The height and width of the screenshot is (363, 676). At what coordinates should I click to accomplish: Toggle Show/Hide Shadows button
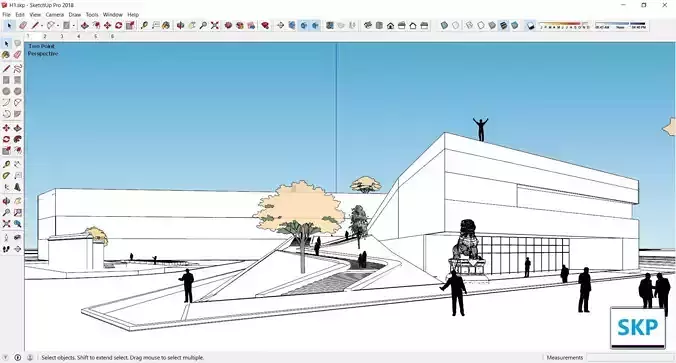[x=531, y=25]
